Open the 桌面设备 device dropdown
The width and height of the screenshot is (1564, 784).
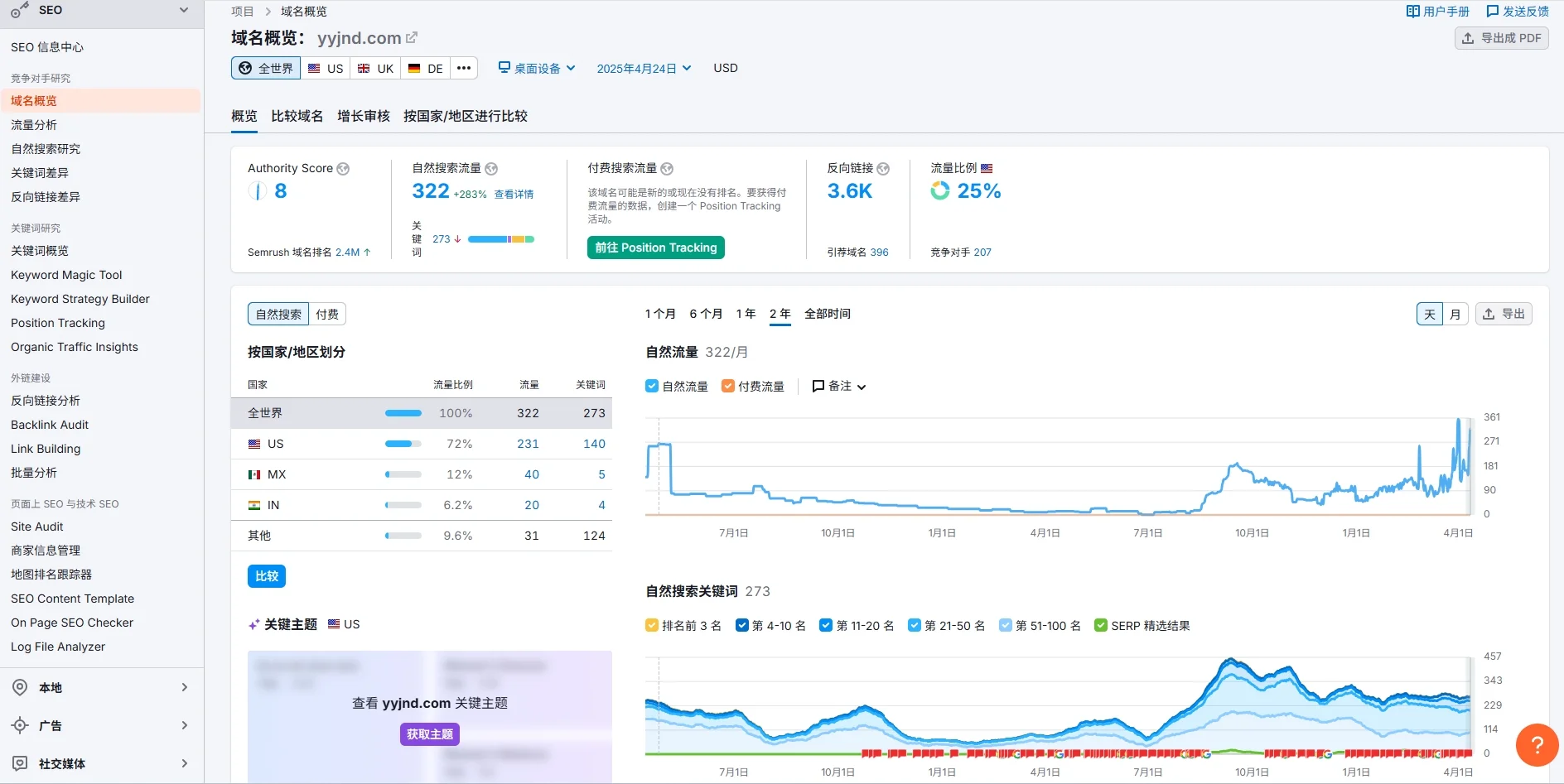pyautogui.click(x=537, y=68)
